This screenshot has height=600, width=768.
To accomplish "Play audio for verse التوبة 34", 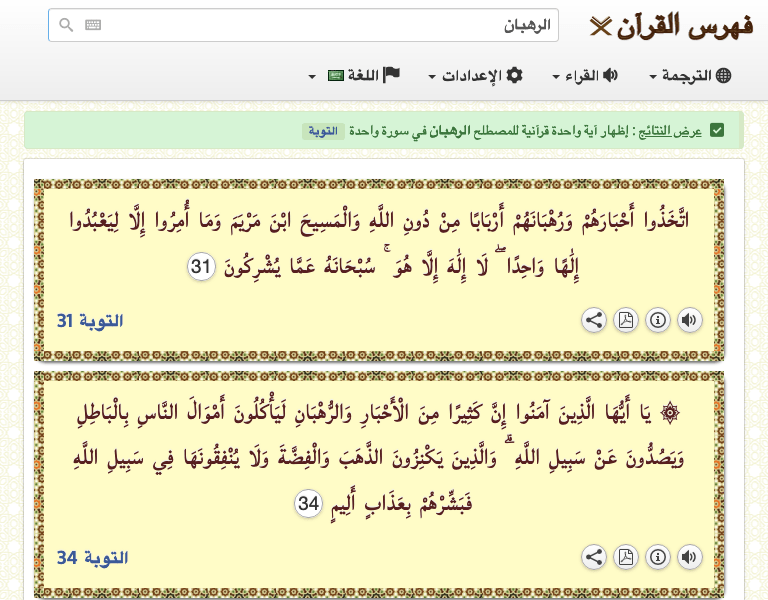I will pos(690,557).
